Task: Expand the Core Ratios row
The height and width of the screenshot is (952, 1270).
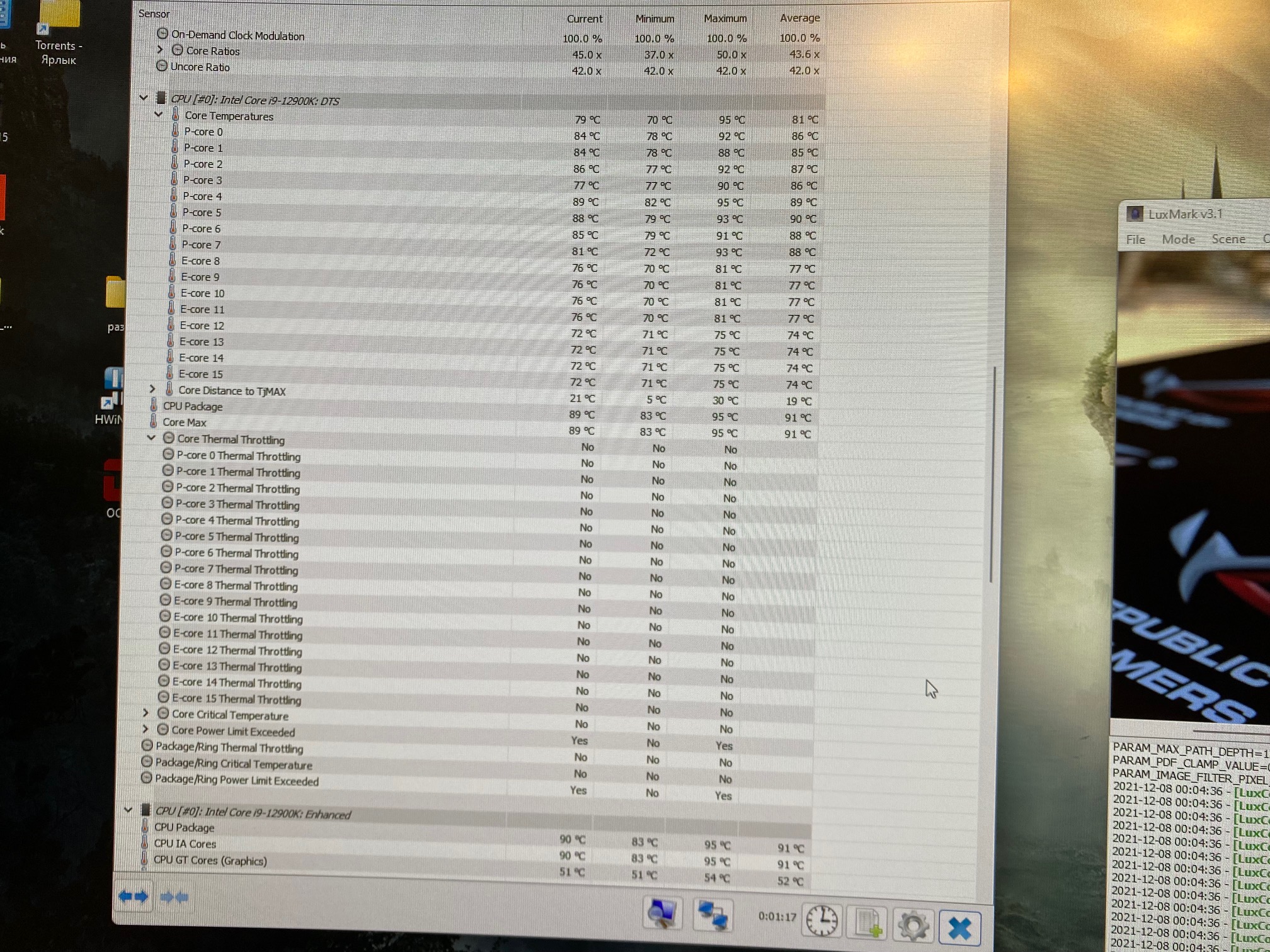Action: click(160, 50)
